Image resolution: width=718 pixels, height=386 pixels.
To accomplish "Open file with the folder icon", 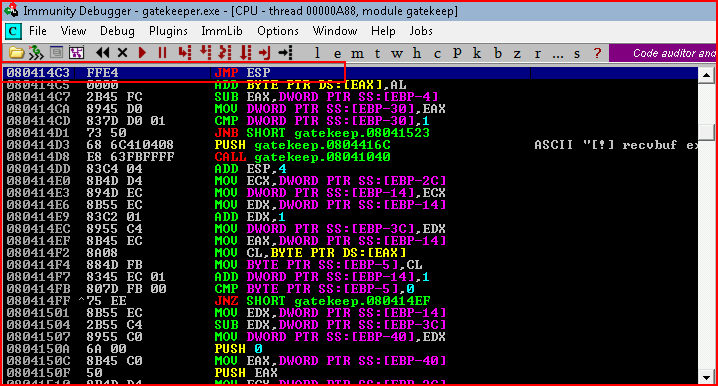I will 16,53.
